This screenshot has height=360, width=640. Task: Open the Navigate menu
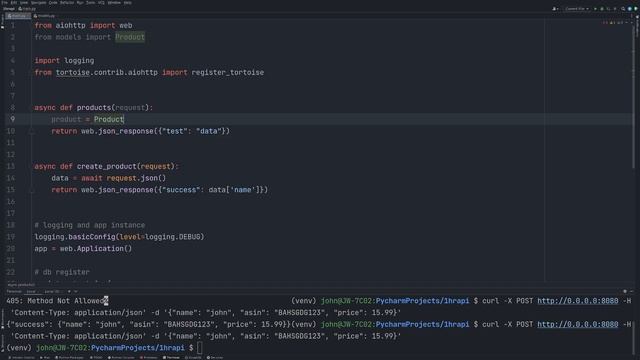(x=38, y=3)
